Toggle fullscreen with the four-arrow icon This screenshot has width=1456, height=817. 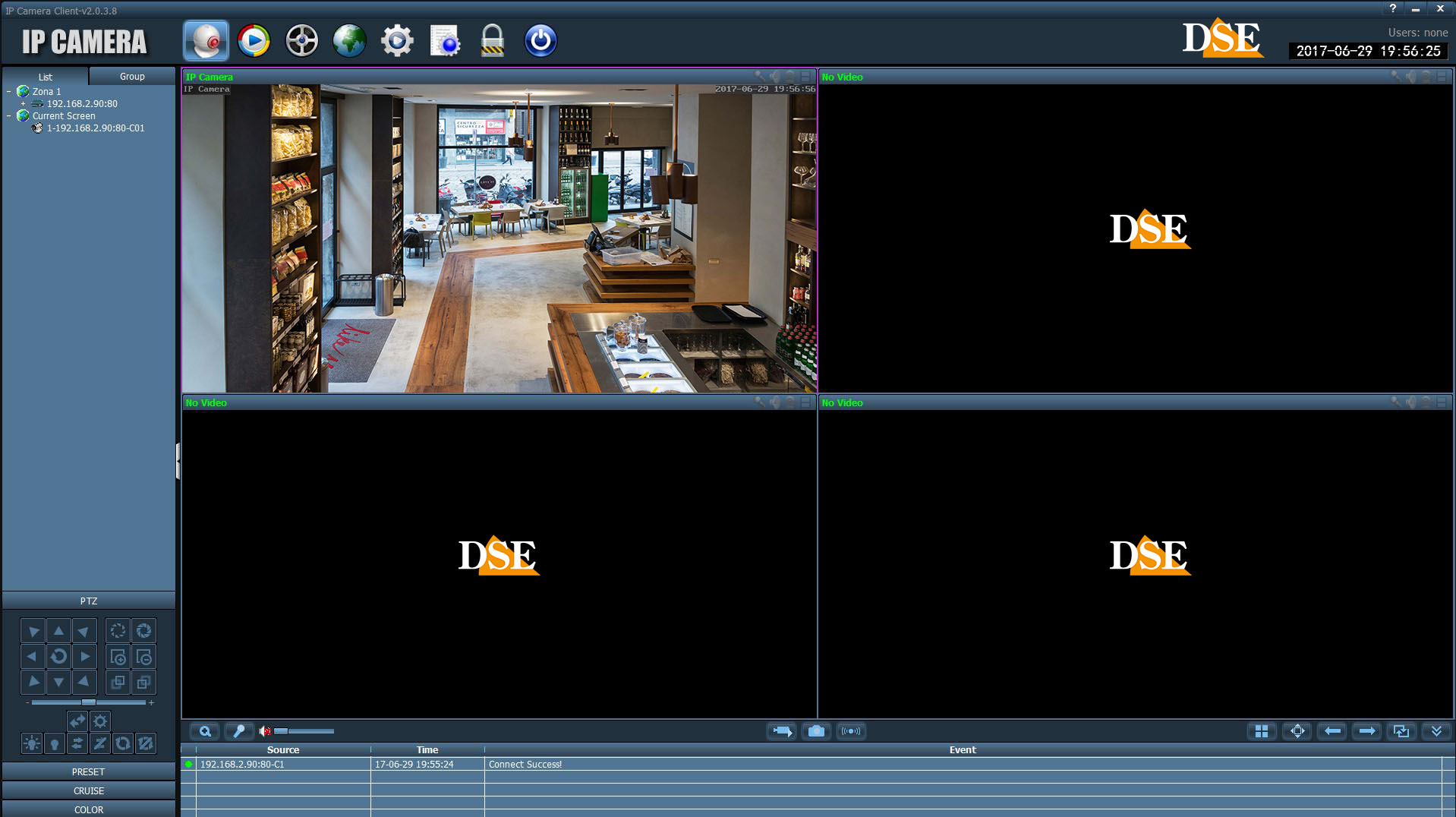tap(1297, 731)
